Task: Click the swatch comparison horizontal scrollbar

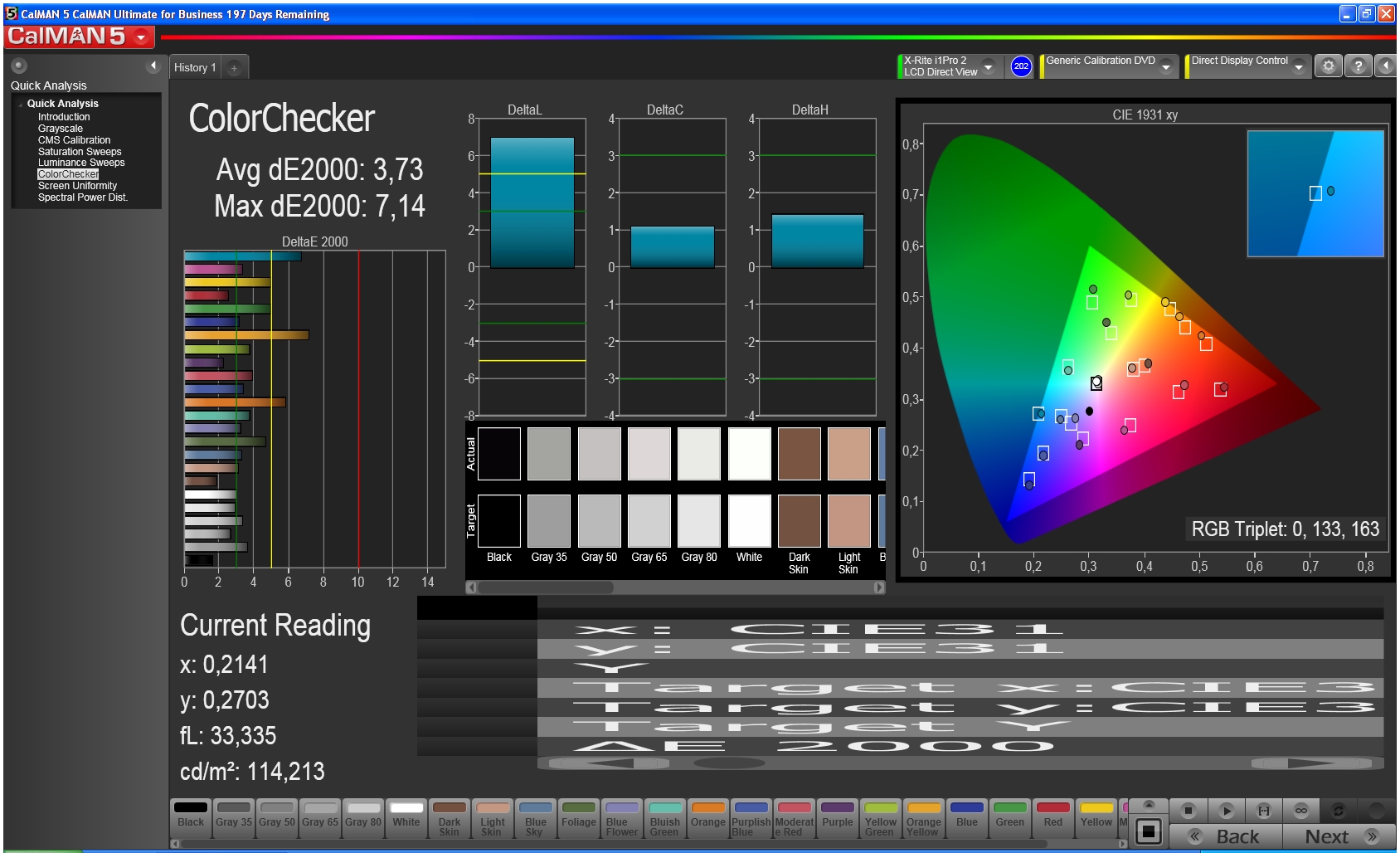Action: 675,587
